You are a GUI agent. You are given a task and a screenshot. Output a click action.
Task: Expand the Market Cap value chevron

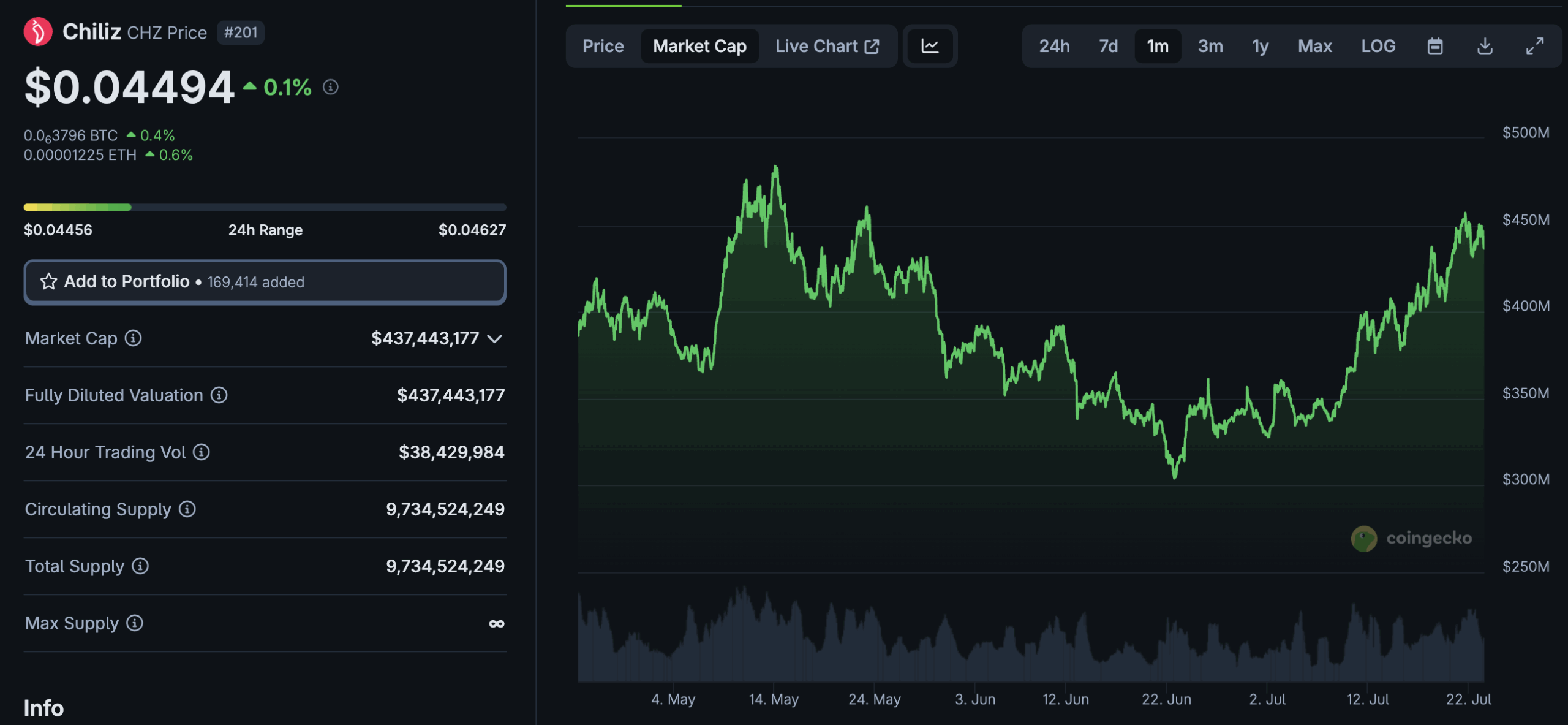tap(495, 338)
